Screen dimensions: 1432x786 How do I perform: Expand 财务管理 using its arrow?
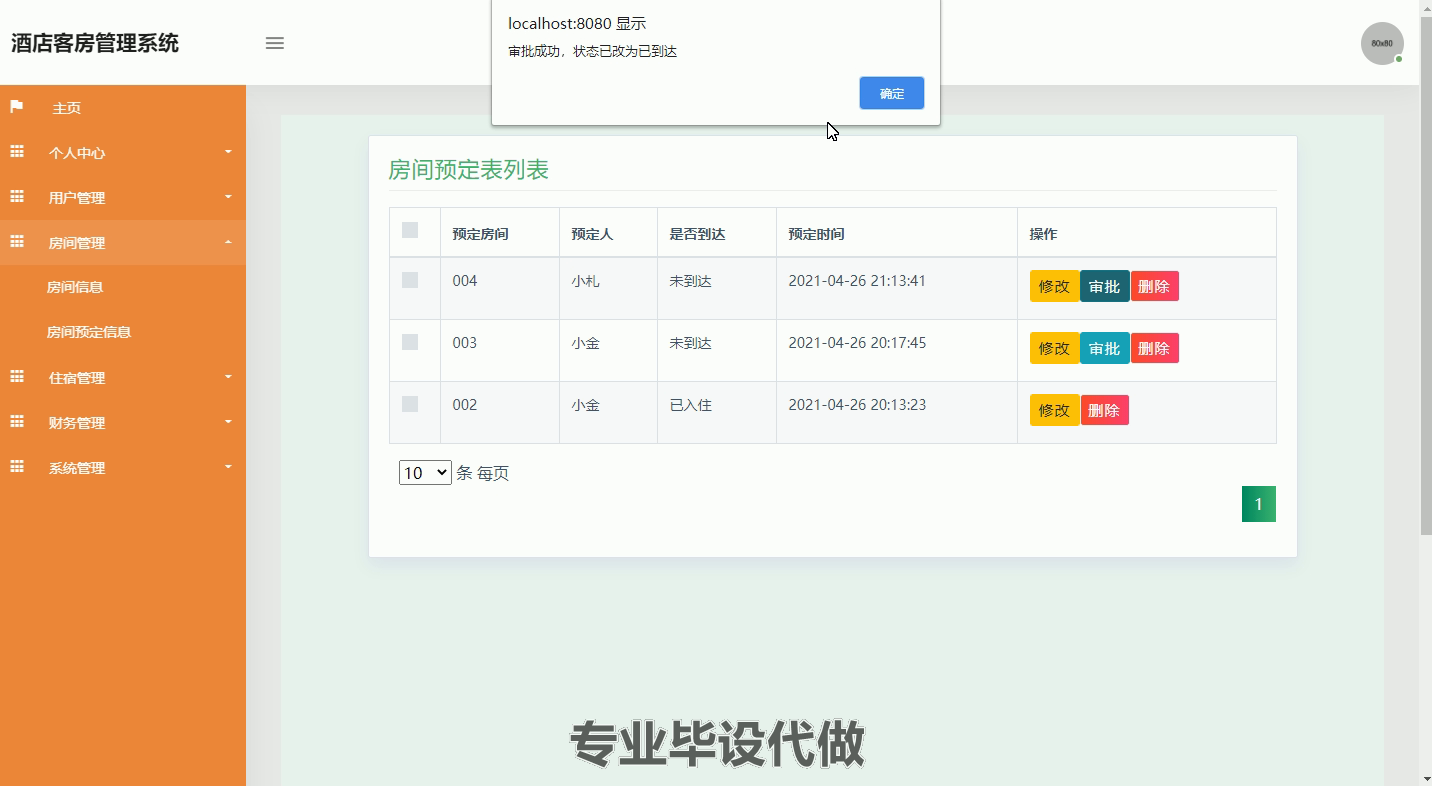[228, 422]
